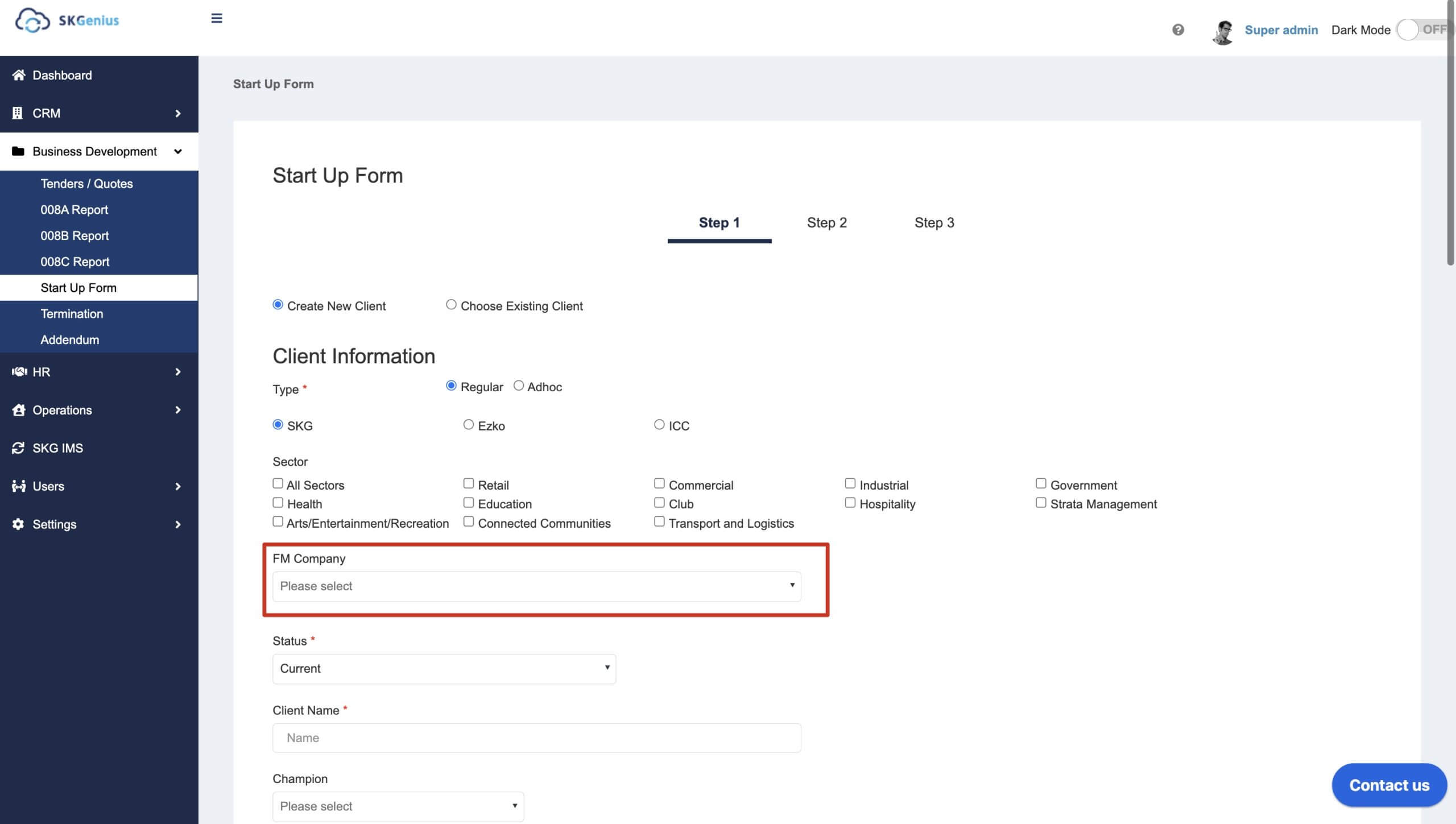The image size is (1456, 824).
Task: Click the help question mark icon
Action: (x=1178, y=29)
